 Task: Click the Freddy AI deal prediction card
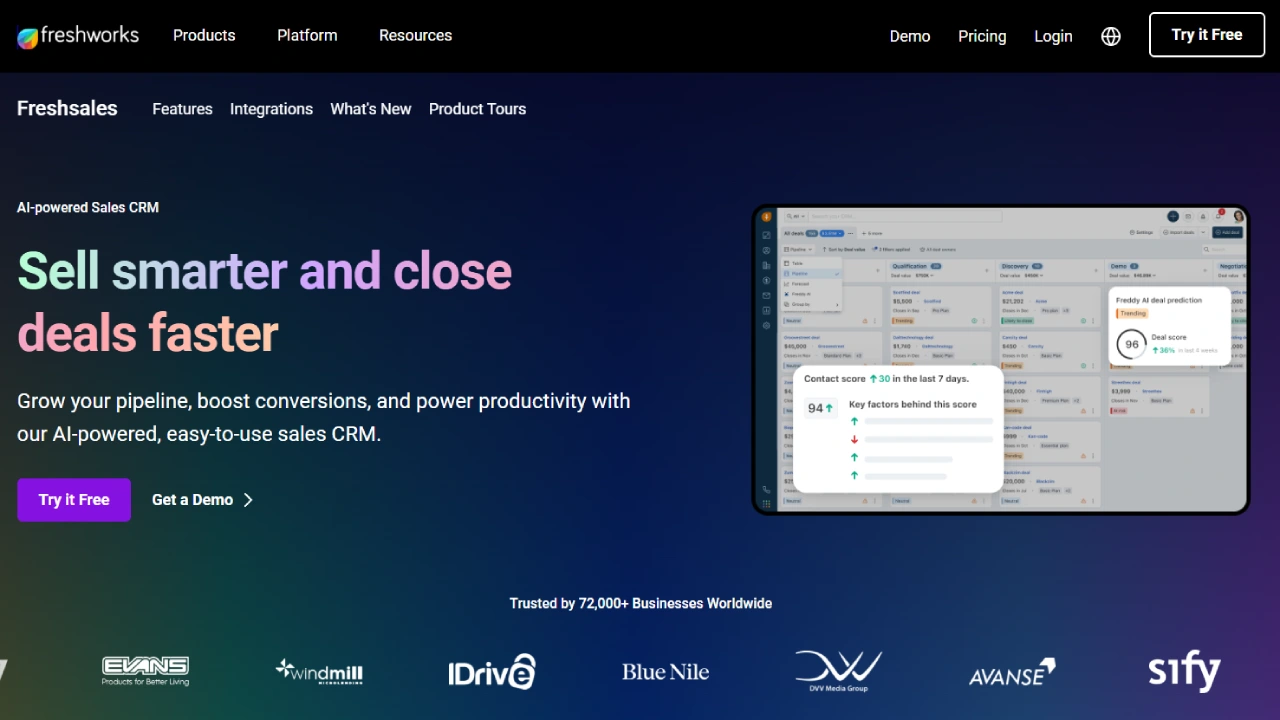click(x=1169, y=327)
